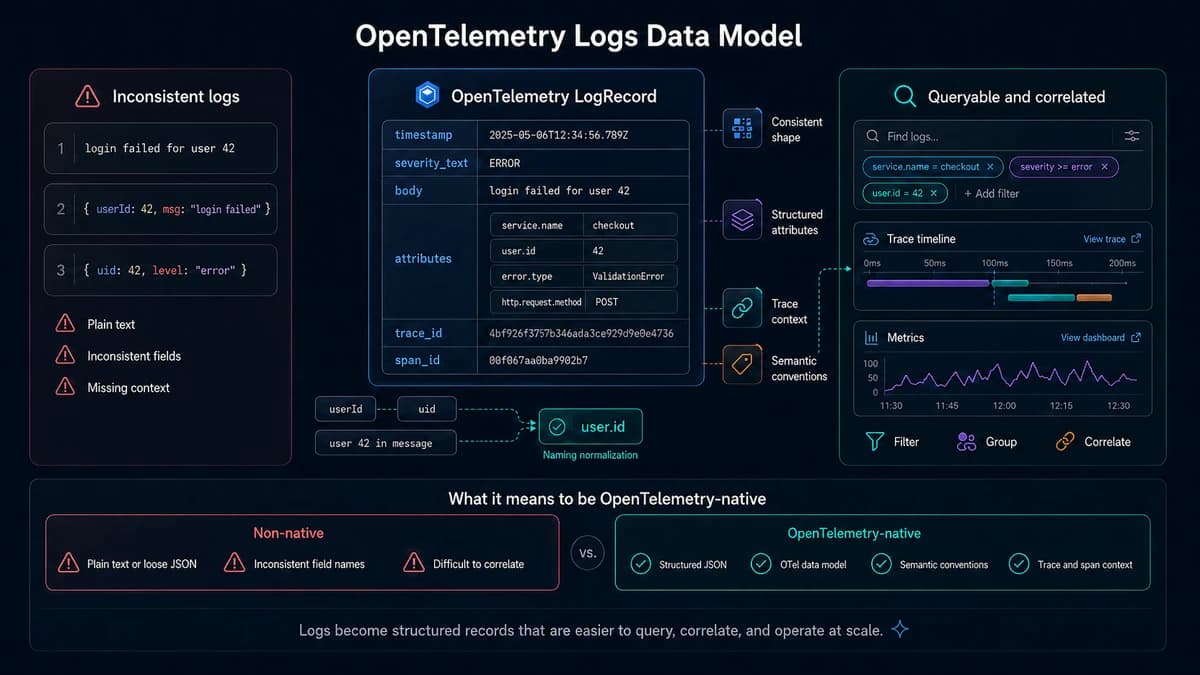Click the userId chip

(345, 409)
